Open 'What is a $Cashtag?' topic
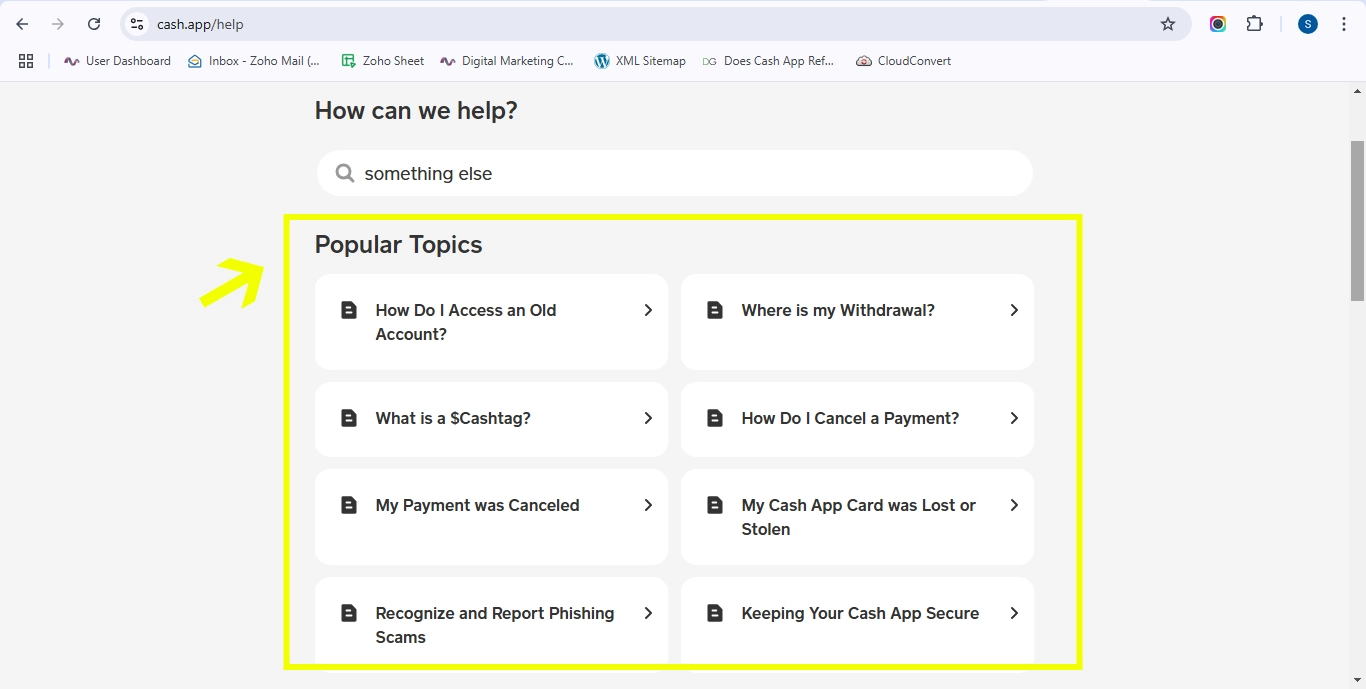The image size is (1366, 689). pos(491,419)
